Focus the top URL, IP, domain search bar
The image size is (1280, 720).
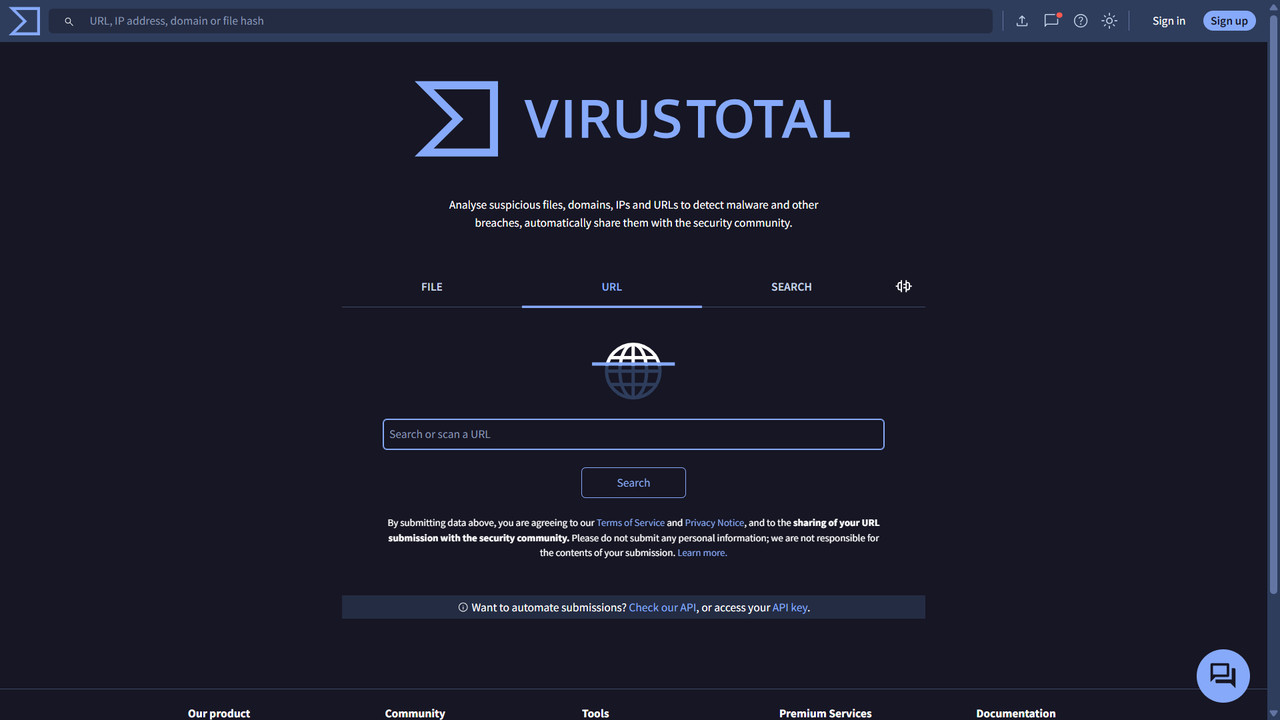coord(520,21)
